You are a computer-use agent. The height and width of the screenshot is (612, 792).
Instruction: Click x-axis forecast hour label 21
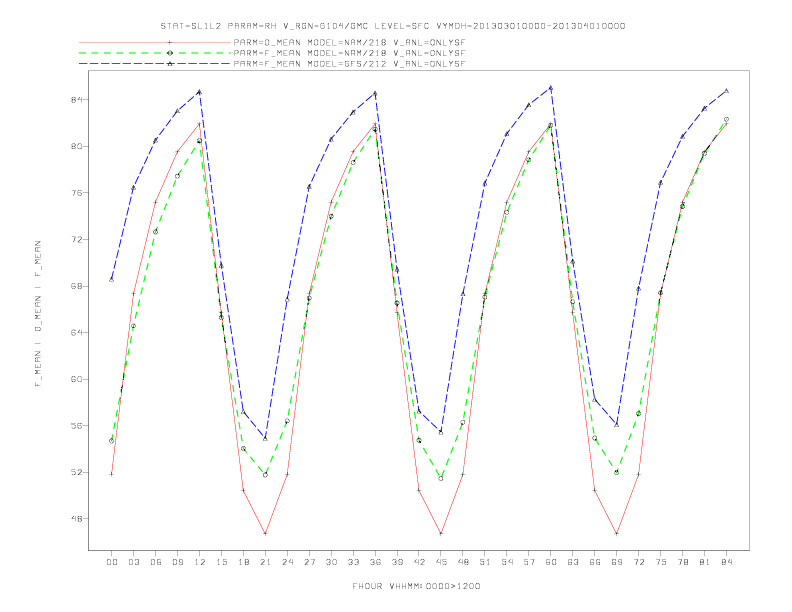(x=265, y=562)
